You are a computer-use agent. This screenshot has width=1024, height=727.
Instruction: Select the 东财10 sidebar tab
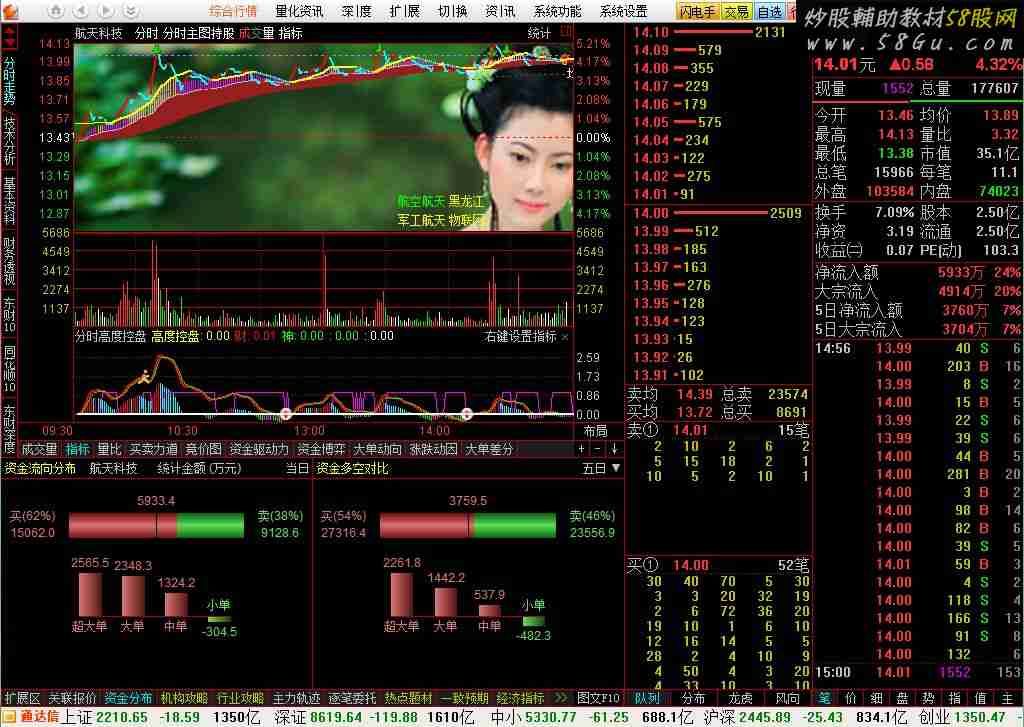click(10, 315)
